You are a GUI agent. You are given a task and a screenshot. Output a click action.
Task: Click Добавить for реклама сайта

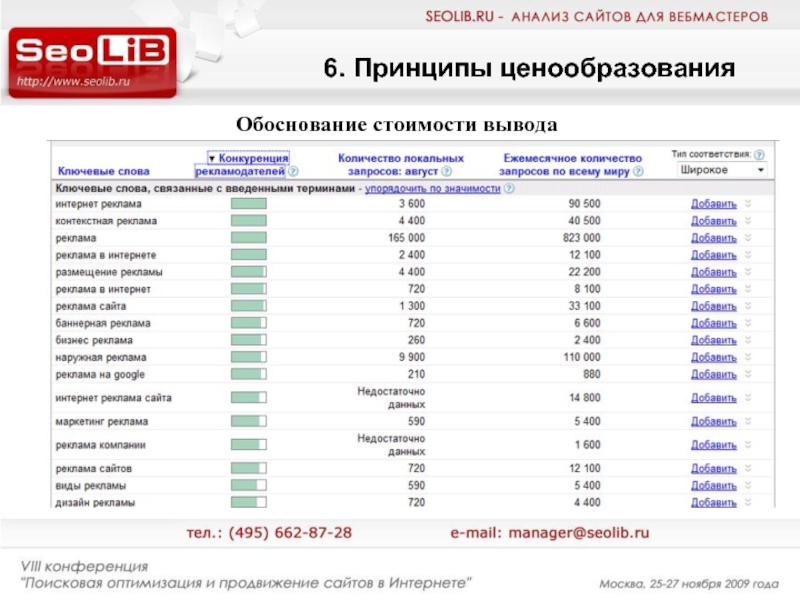click(714, 306)
